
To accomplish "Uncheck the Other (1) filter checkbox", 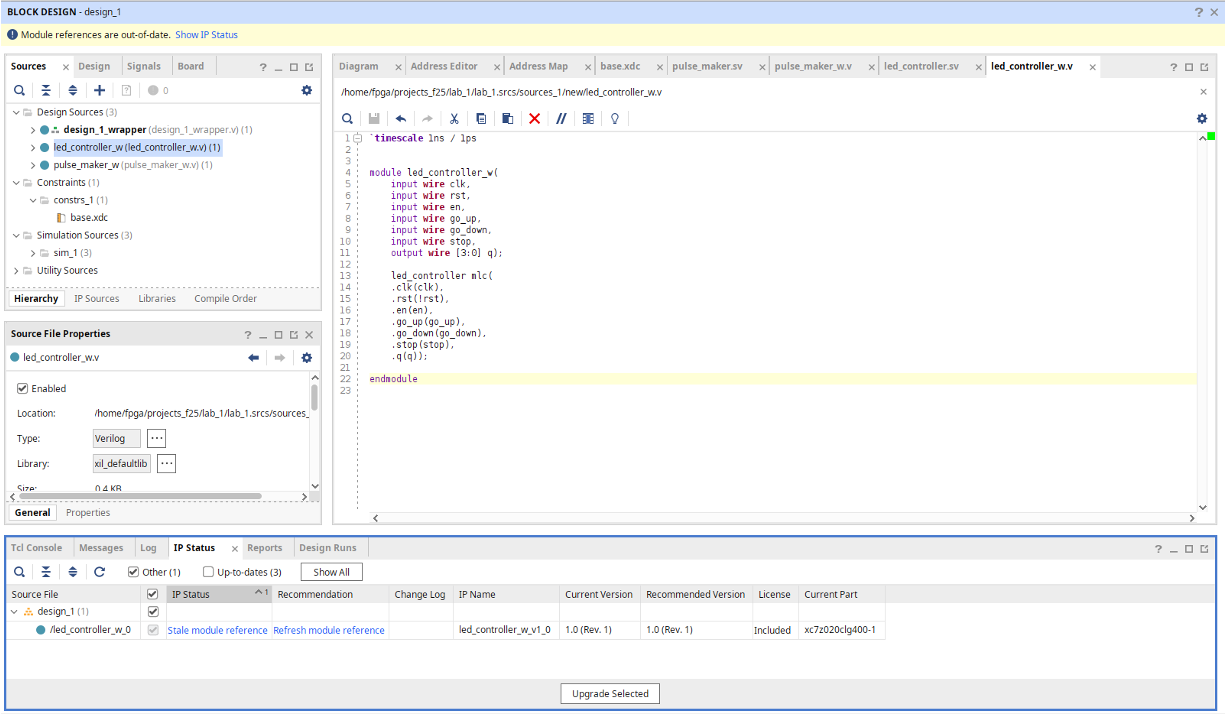I will coord(133,572).
